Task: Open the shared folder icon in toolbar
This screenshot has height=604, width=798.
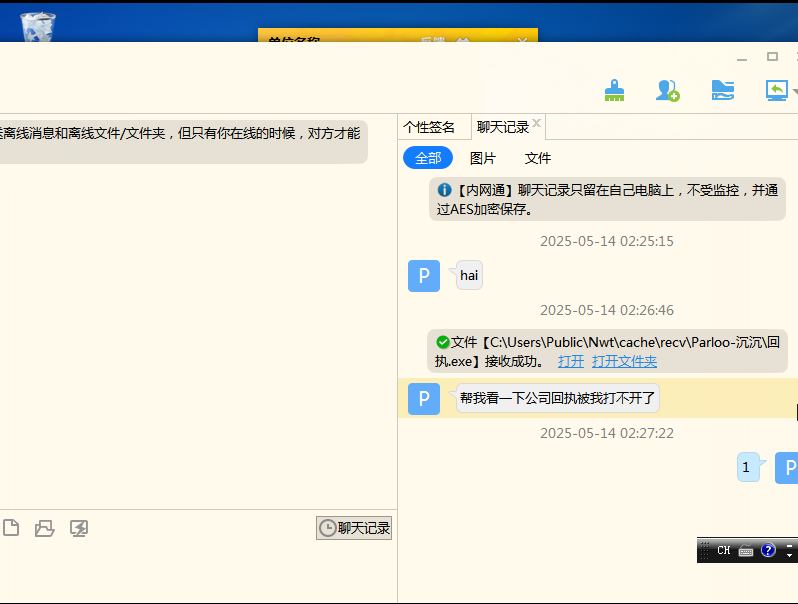Action: (x=723, y=91)
